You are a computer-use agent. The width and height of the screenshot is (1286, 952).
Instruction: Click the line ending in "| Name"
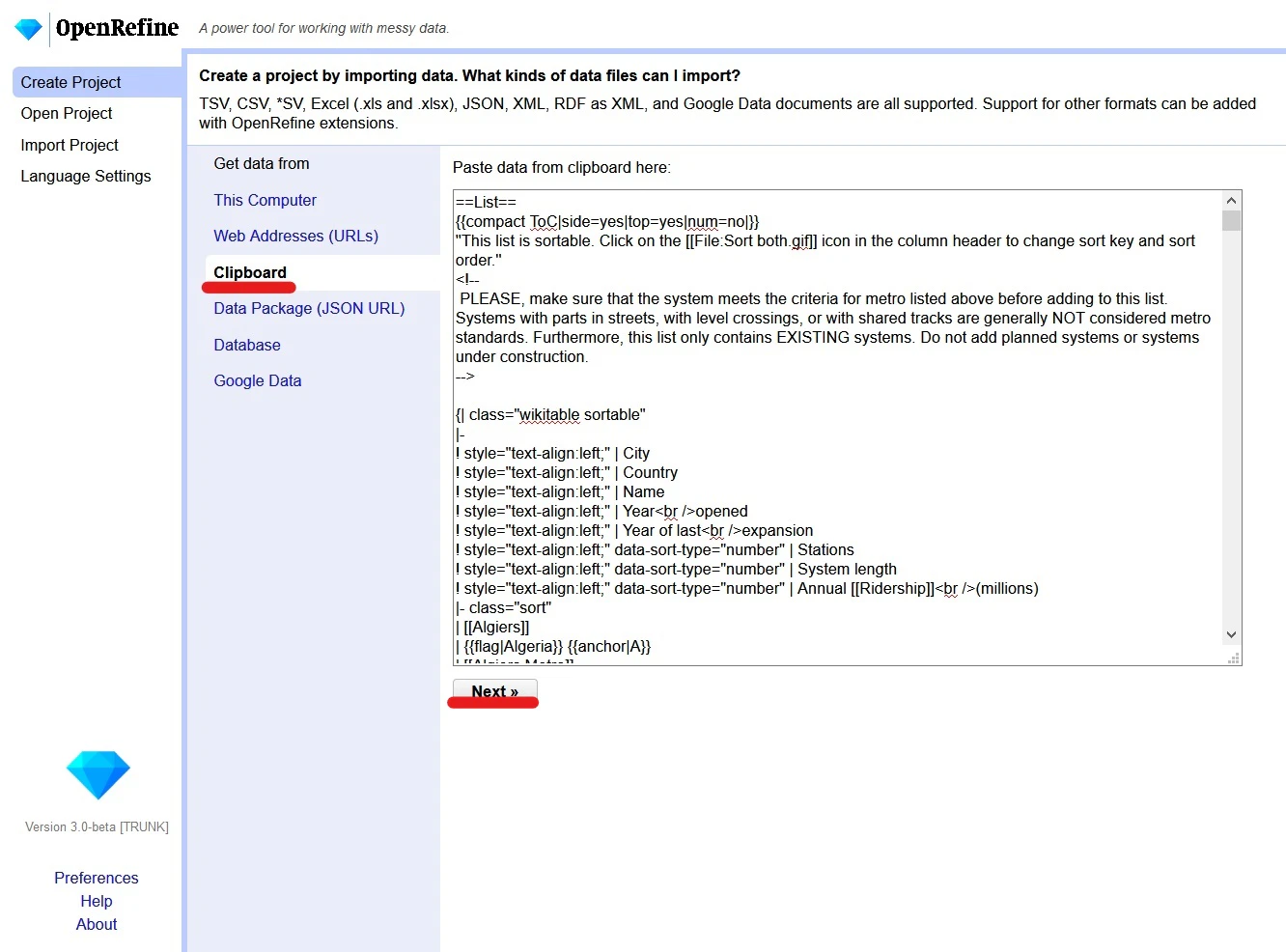click(x=560, y=491)
